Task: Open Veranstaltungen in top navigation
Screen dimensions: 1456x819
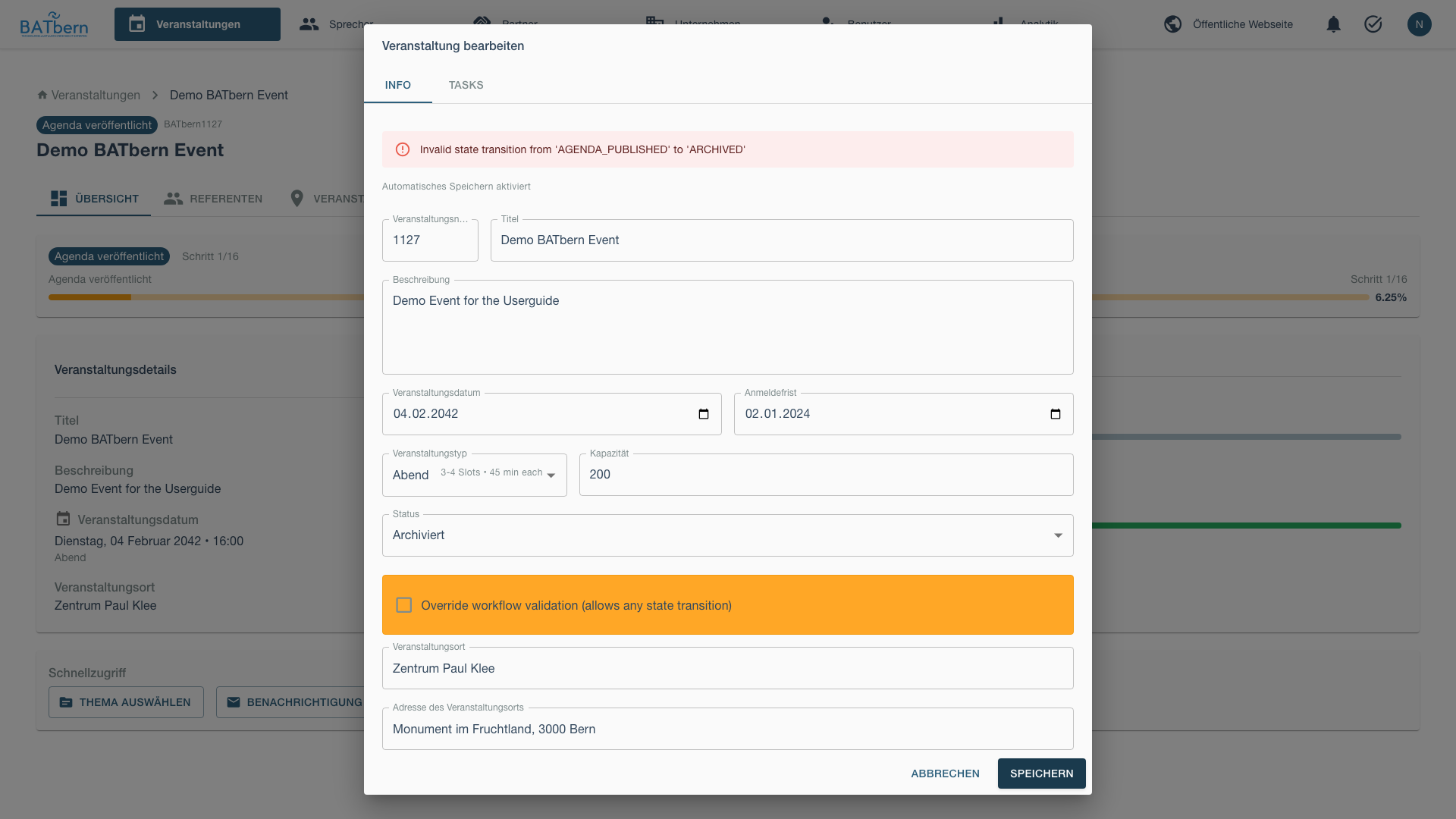Action: (x=197, y=24)
